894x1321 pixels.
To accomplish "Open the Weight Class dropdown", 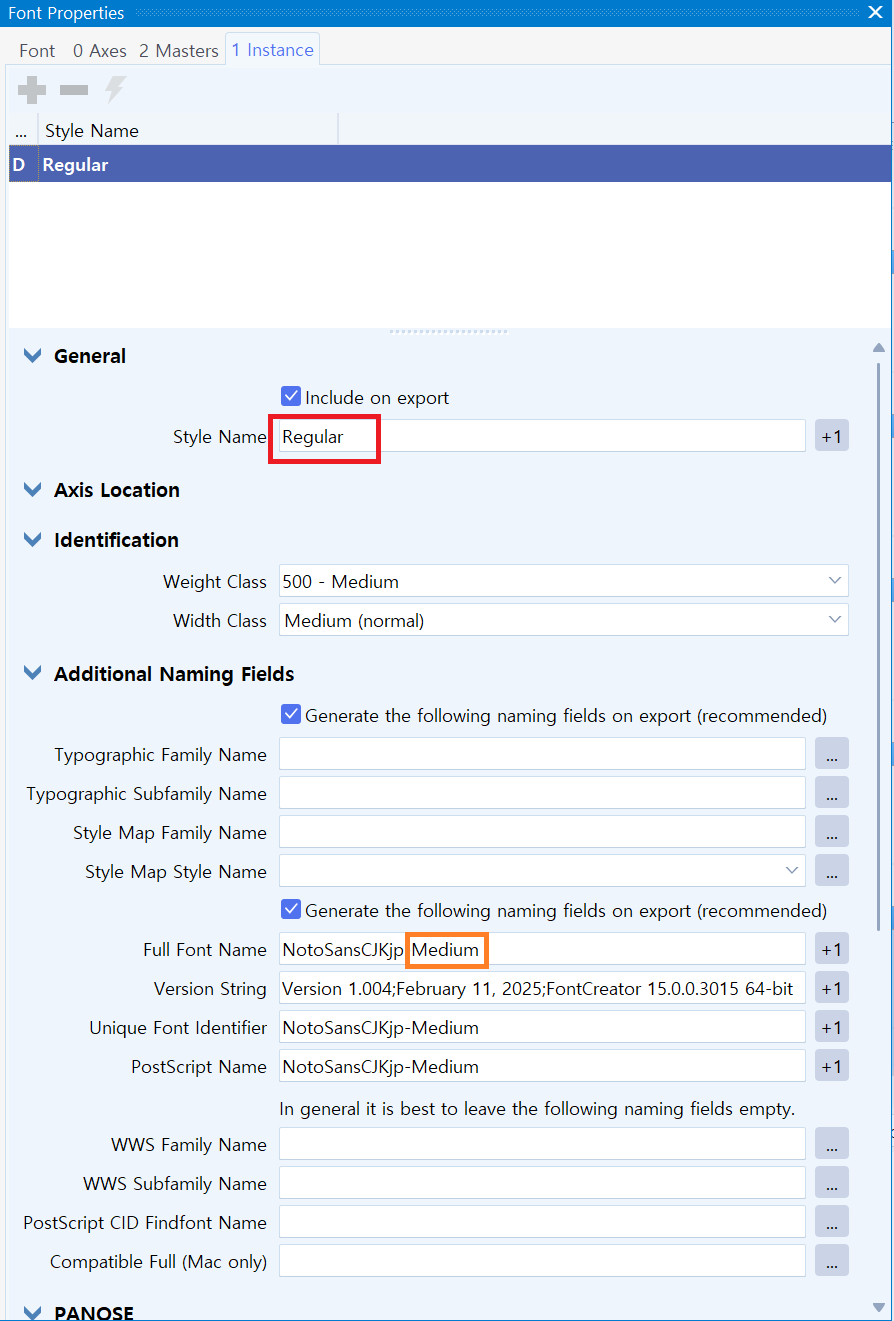I will tap(563, 581).
